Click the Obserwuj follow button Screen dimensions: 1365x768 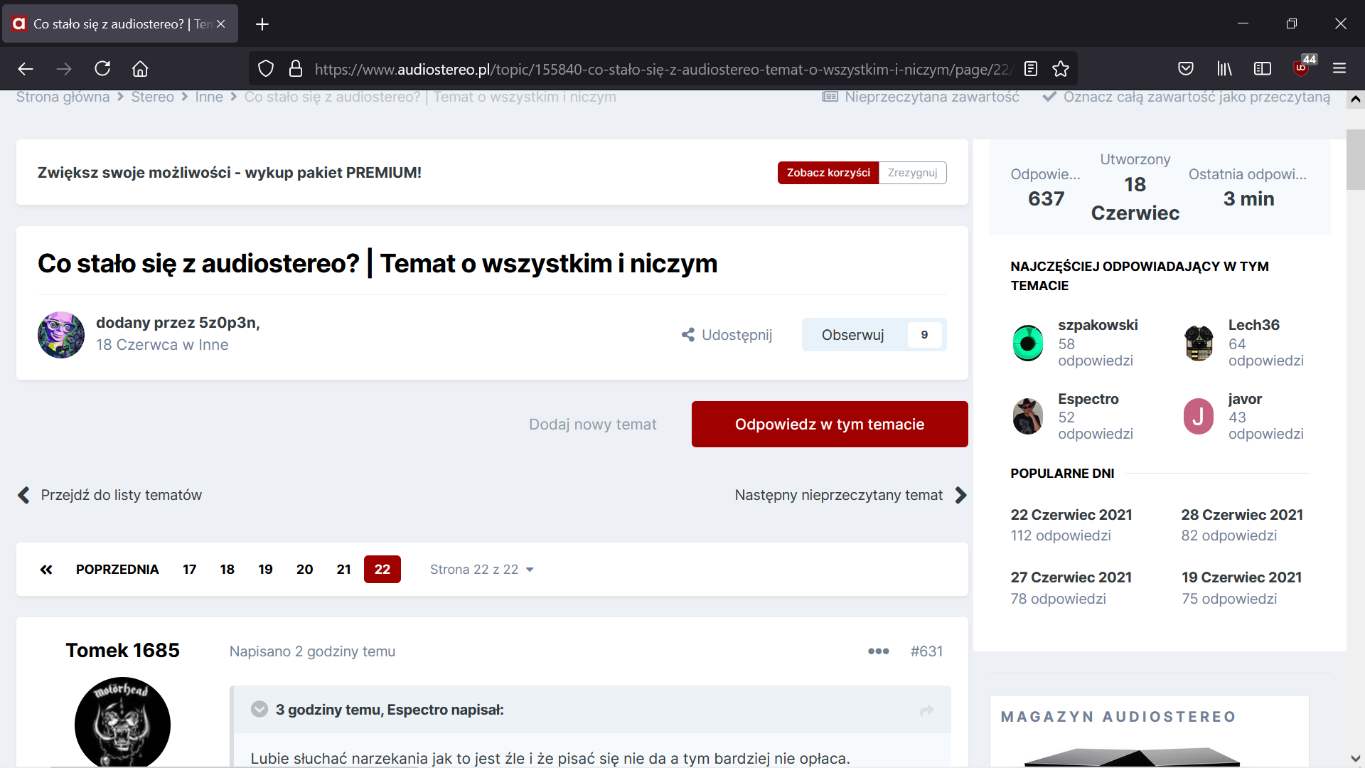coord(853,335)
